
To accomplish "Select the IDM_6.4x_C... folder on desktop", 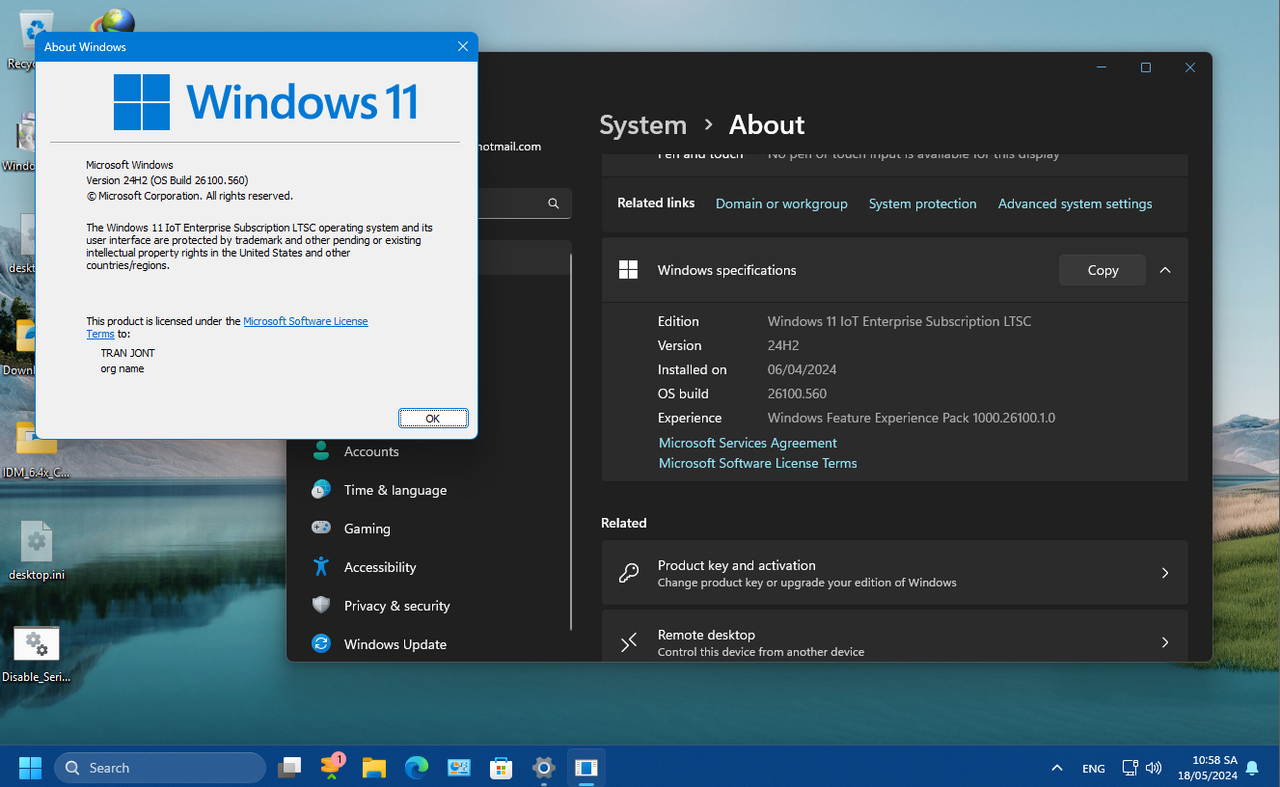I will (36, 448).
